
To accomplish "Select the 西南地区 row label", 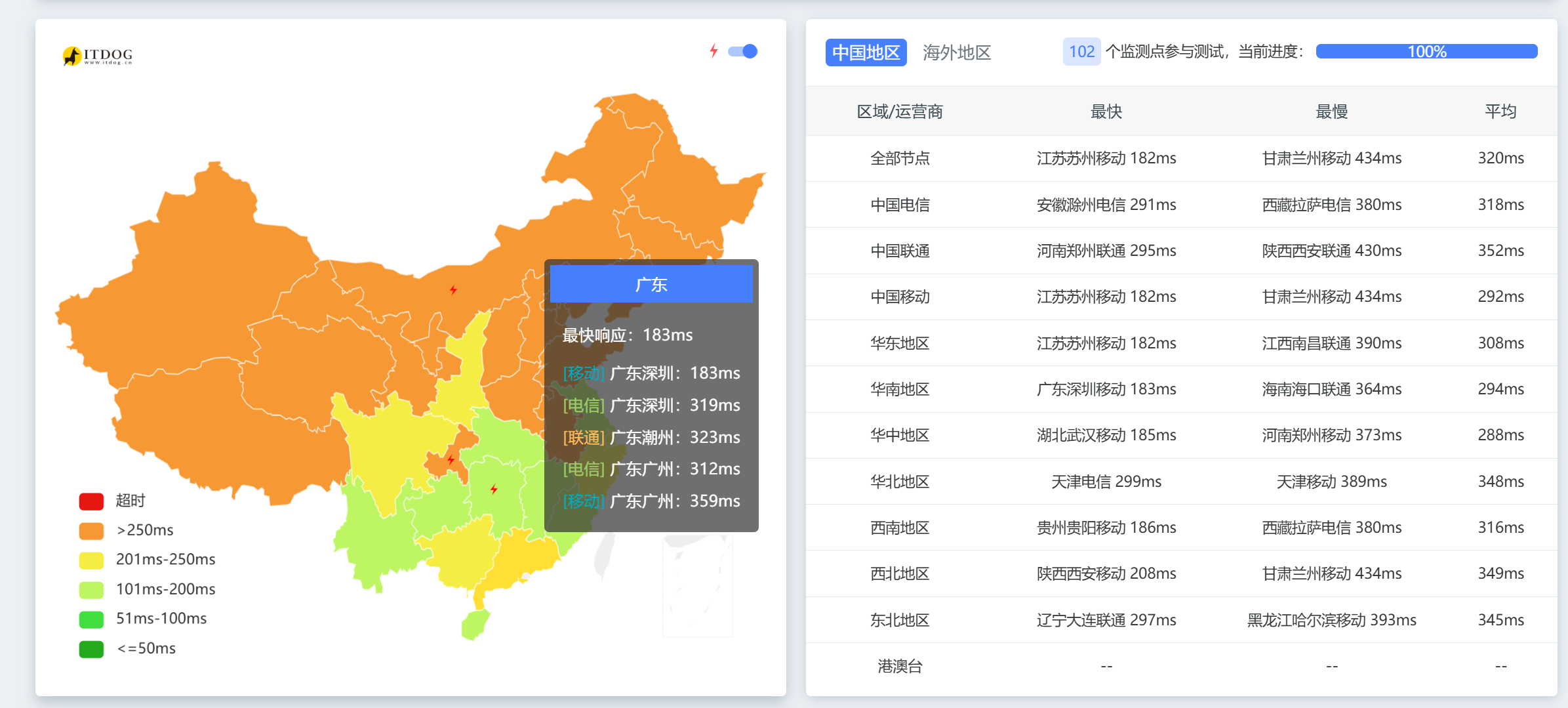I will (900, 528).
